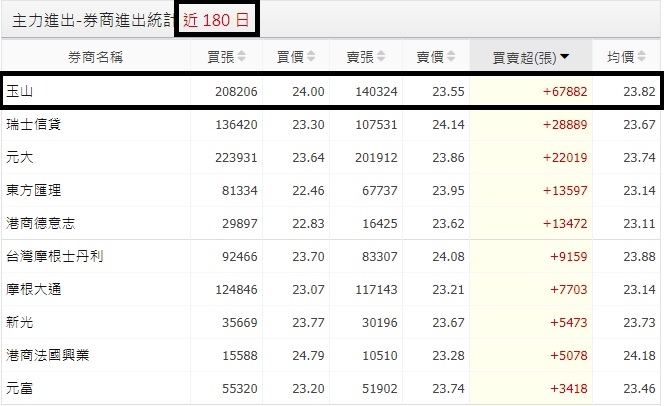
Task: Click 台灣摩根士丹利 sell price 24.08
Action: 448,257
